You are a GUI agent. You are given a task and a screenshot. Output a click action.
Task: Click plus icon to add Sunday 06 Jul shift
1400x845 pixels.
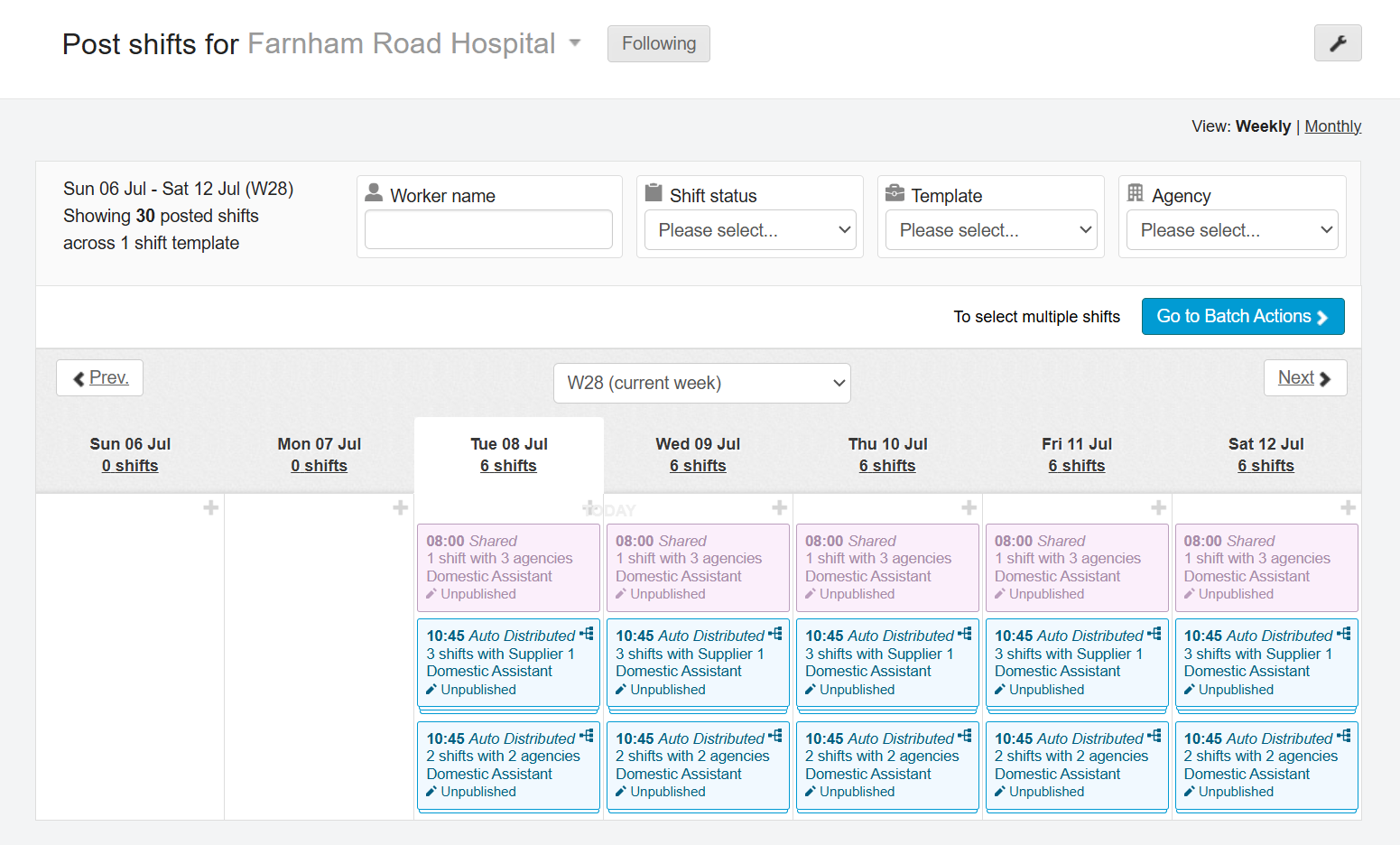coord(211,508)
